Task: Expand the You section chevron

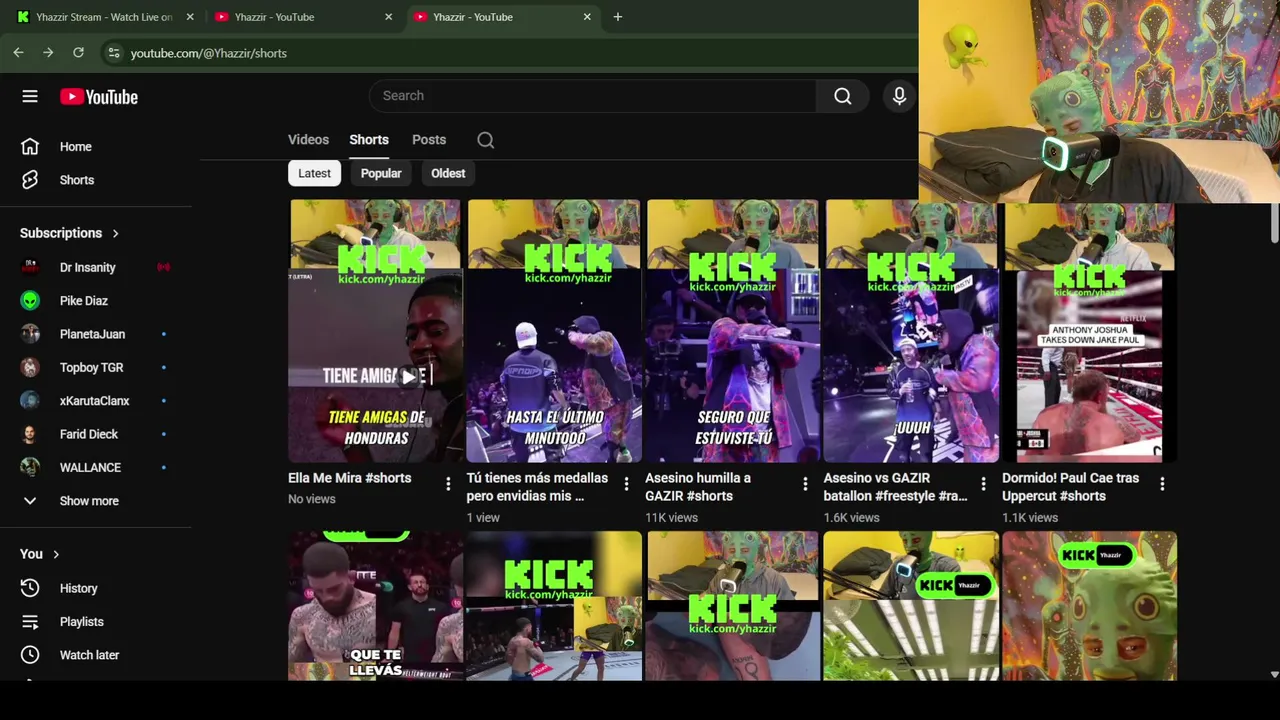Action: coord(56,554)
